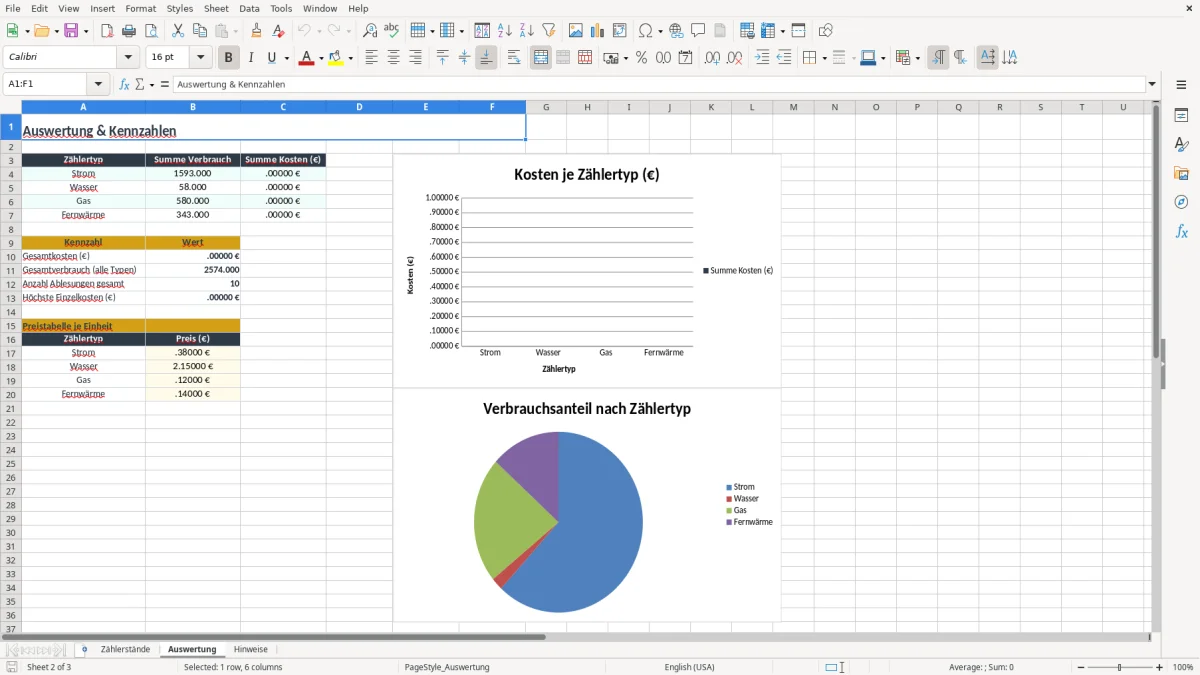
Task: Open Find & Replace icon
Action: coord(370,31)
